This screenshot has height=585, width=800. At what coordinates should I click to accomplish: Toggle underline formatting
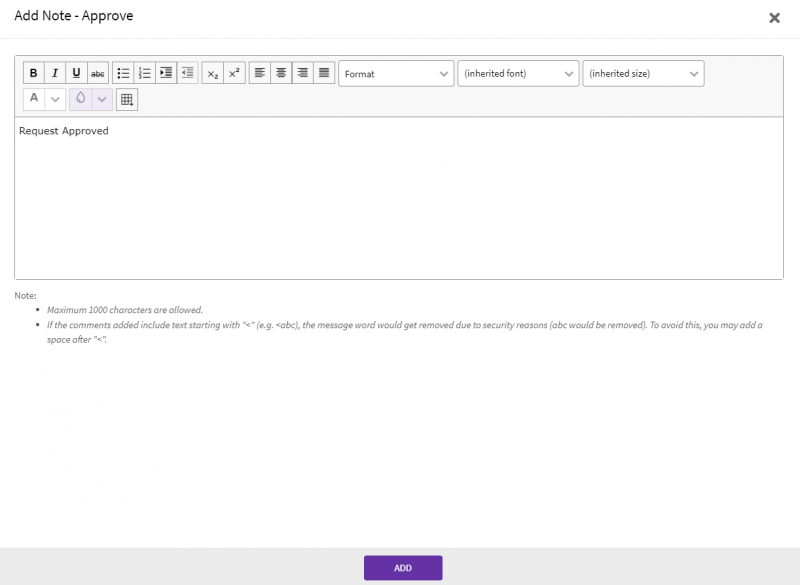pos(75,72)
